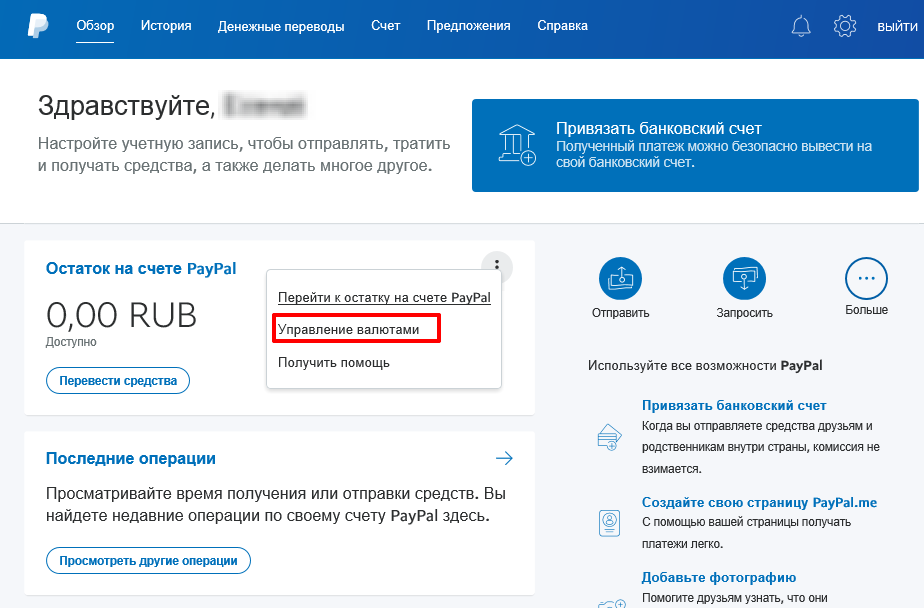This screenshot has width=924, height=608.
Task: Click the Доступно label under balance
Action: 71,342
